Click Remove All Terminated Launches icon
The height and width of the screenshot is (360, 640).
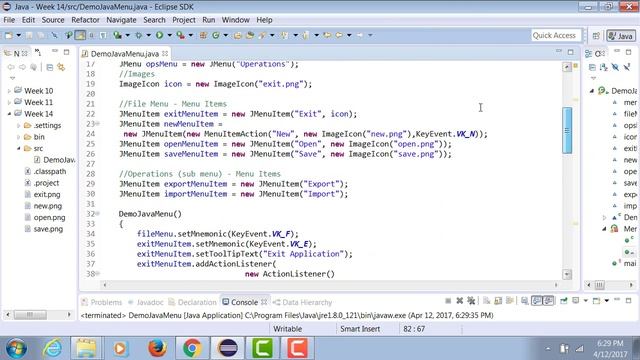[471, 301]
